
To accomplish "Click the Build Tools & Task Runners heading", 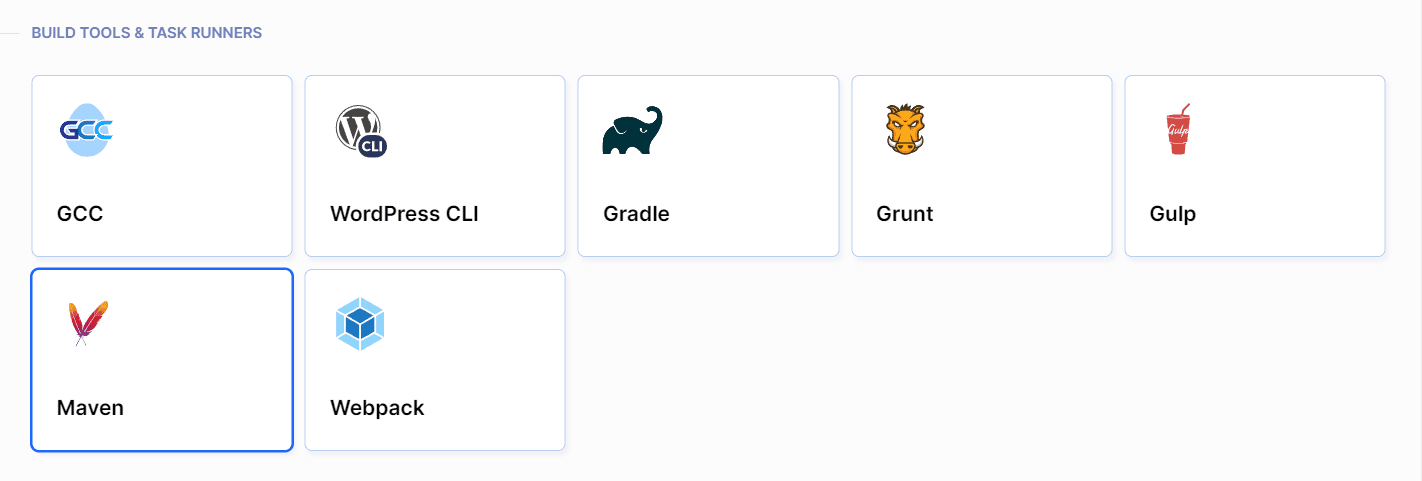I will pos(146,33).
